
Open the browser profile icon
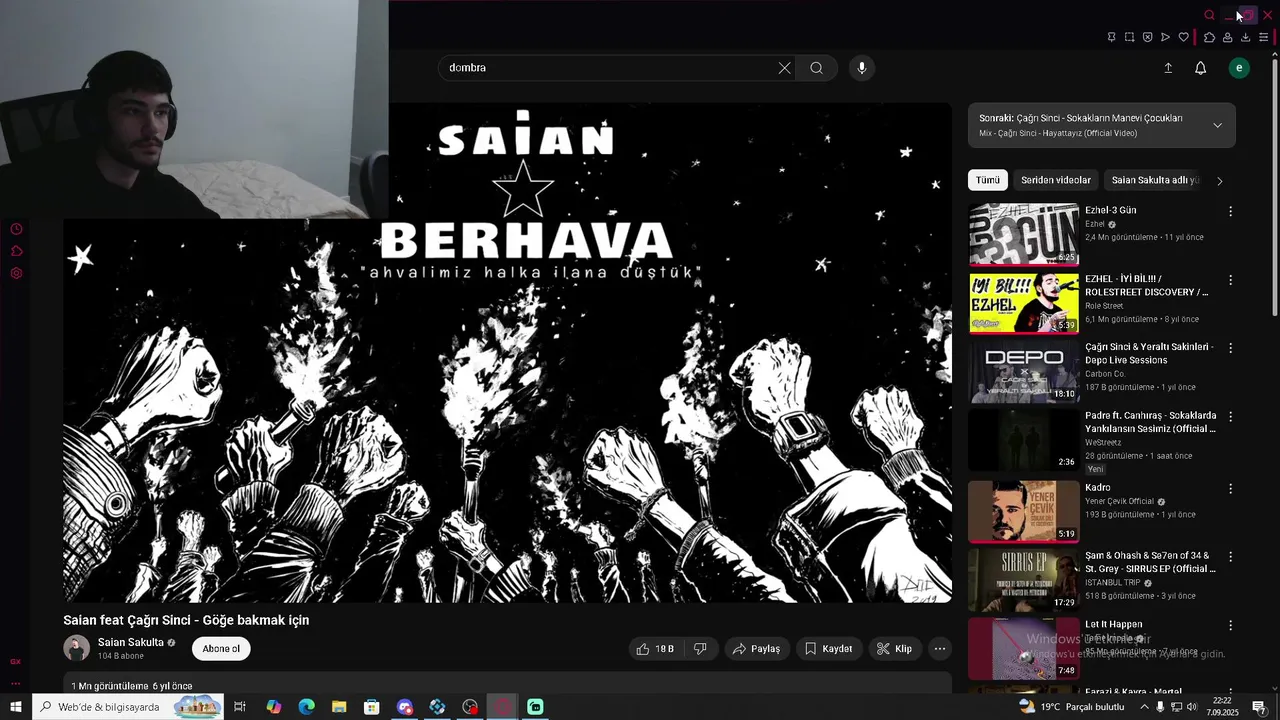coord(1227,37)
